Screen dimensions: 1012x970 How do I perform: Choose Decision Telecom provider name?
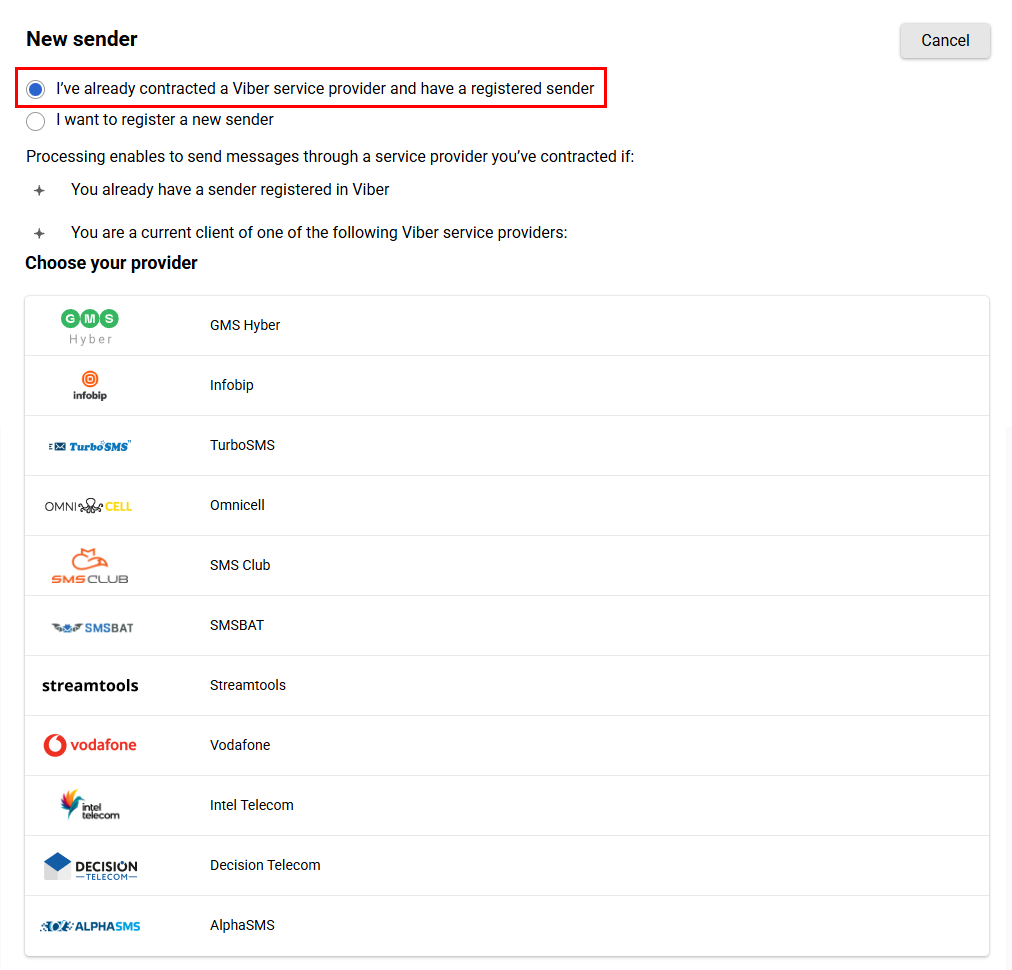265,865
